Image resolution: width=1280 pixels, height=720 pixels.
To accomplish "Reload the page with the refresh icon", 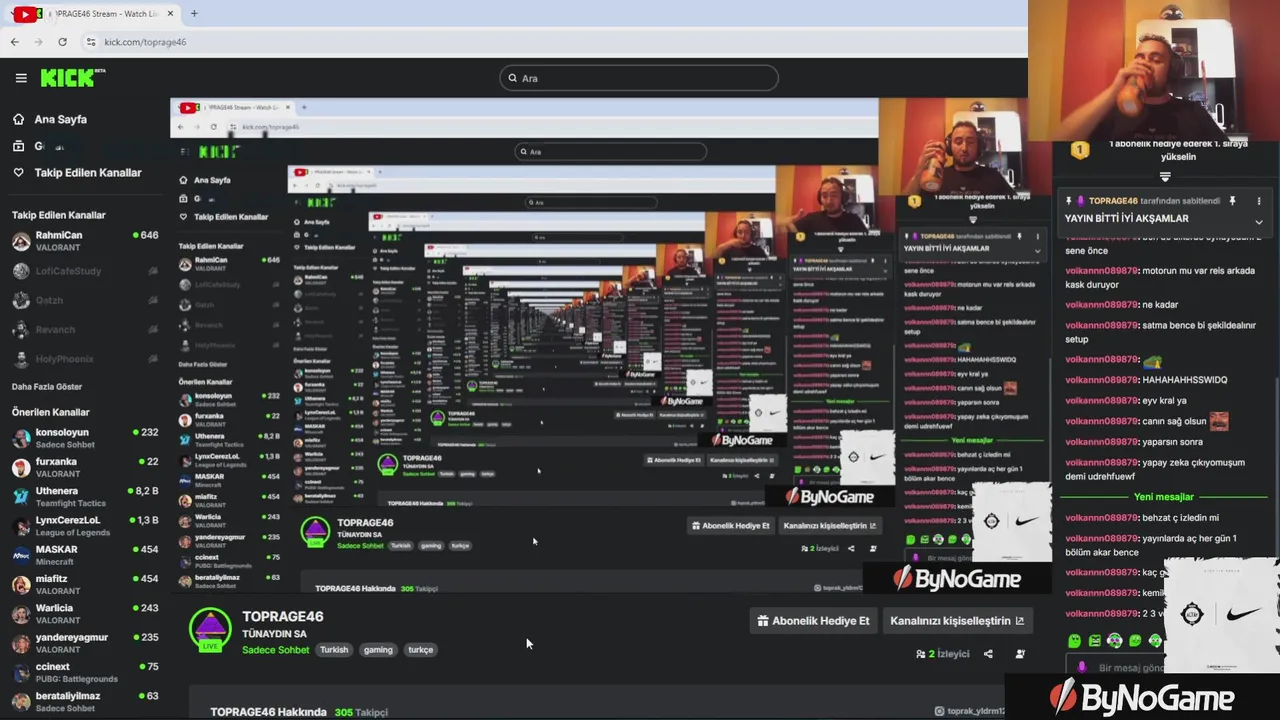I will (62, 42).
